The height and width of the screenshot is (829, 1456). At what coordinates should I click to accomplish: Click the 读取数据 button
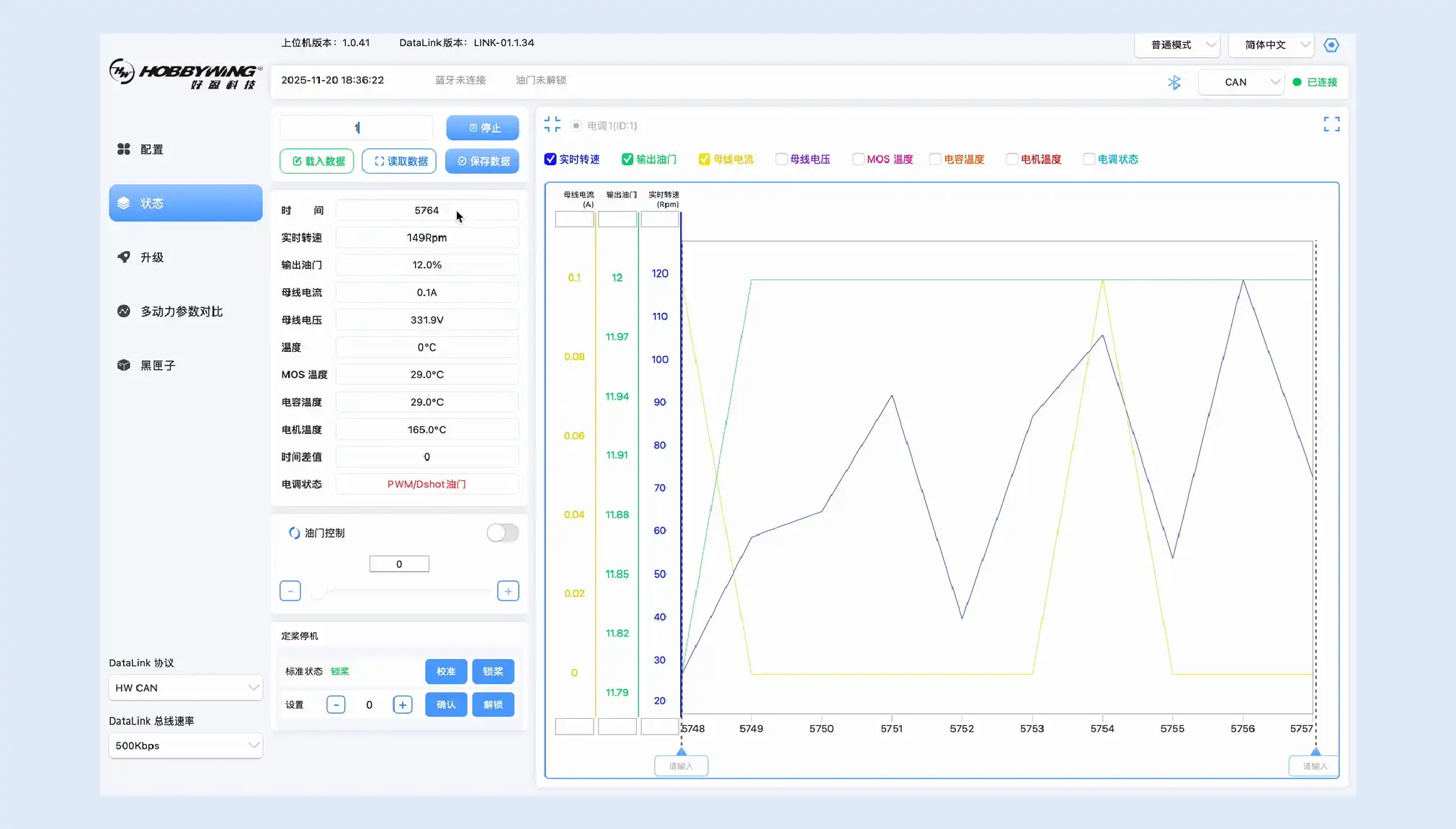tap(400, 161)
